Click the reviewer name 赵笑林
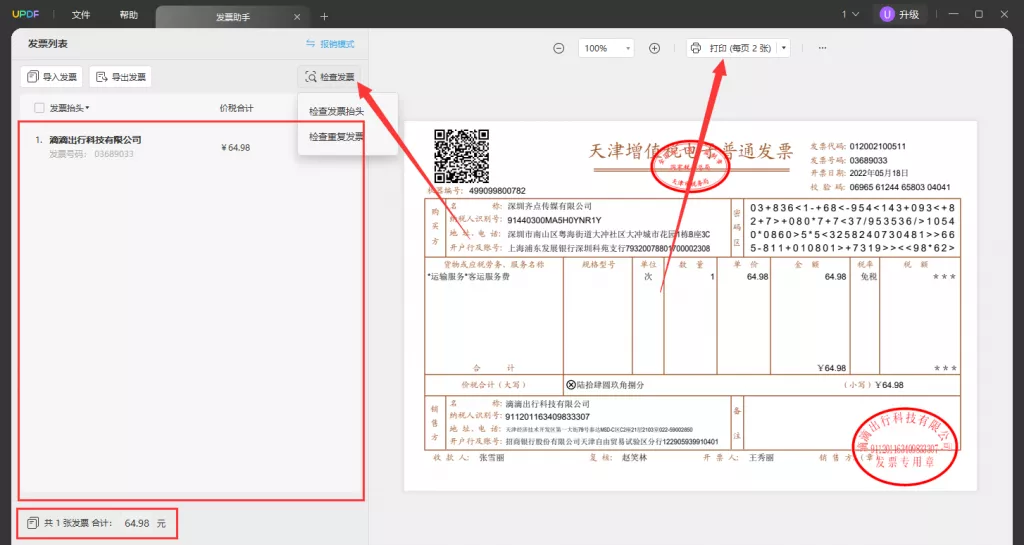1024x545 pixels. pyautogui.click(x=634, y=458)
